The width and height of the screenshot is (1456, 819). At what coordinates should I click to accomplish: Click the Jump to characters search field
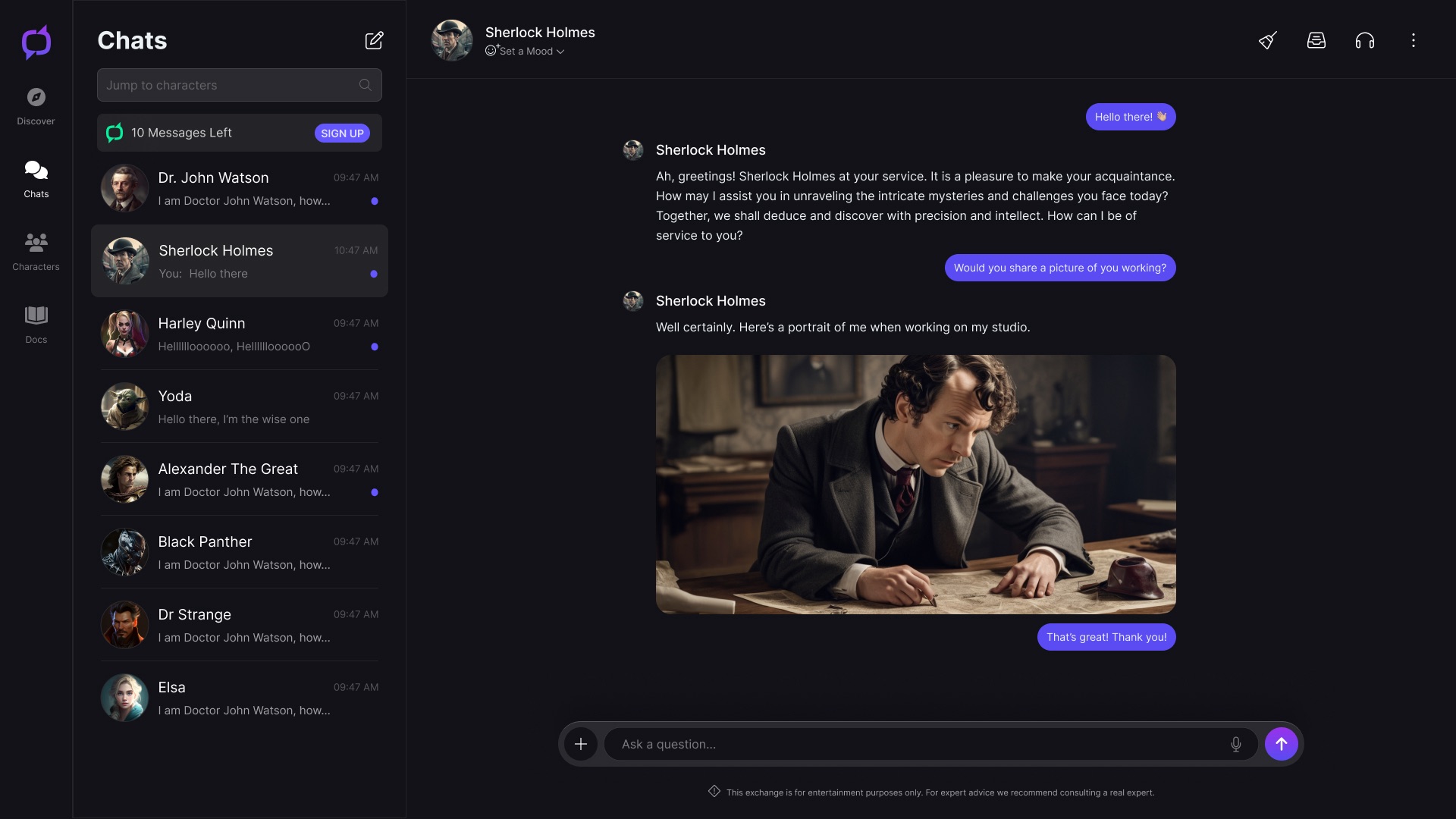227,85
